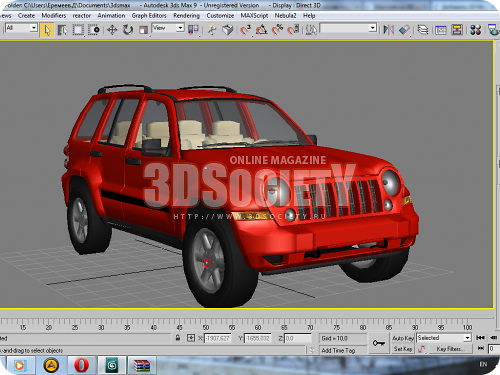Toggle the Selection Lock padlock

pyautogui.click(x=178, y=338)
